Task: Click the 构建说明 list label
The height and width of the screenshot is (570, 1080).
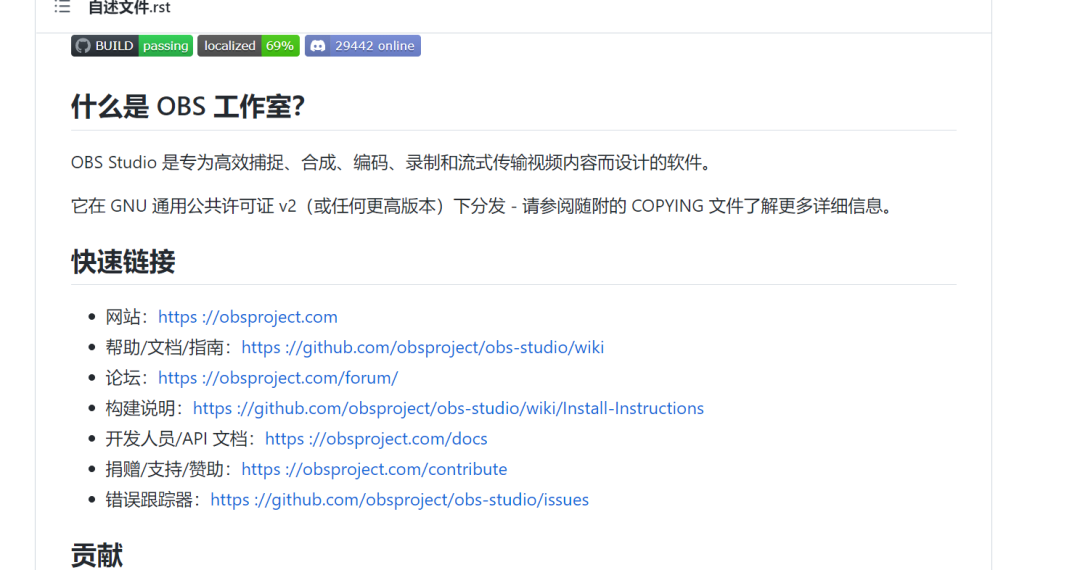Action: tap(145, 408)
